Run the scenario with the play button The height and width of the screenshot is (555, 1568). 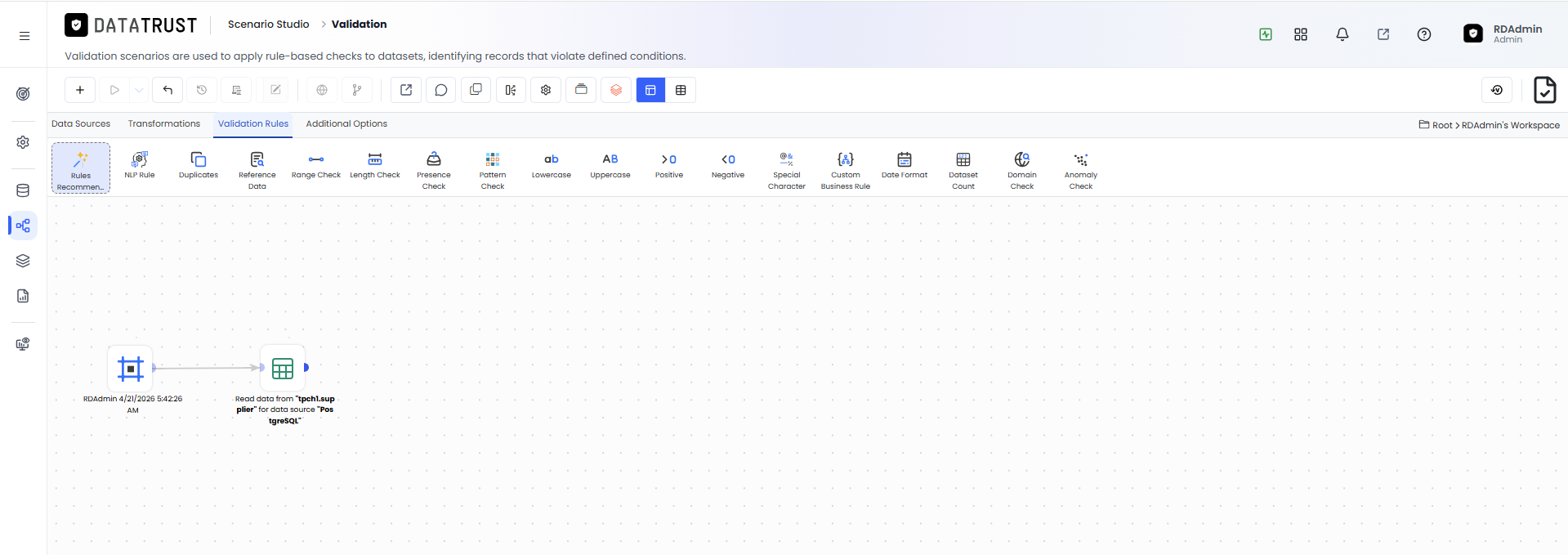(x=114, y=90)
